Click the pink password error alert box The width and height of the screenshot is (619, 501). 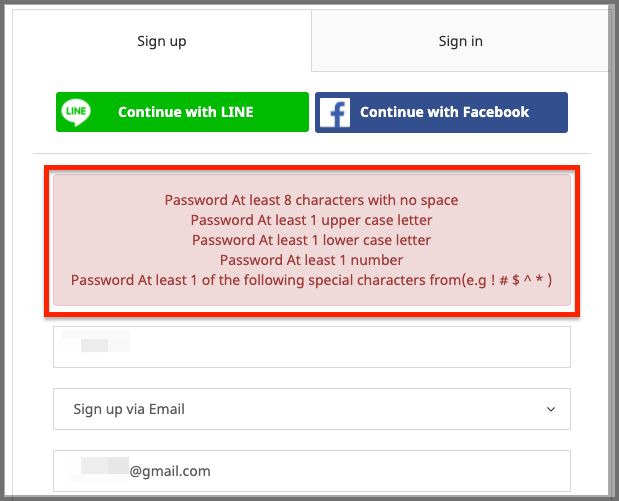pyautogui.click(x=312, y=240)
